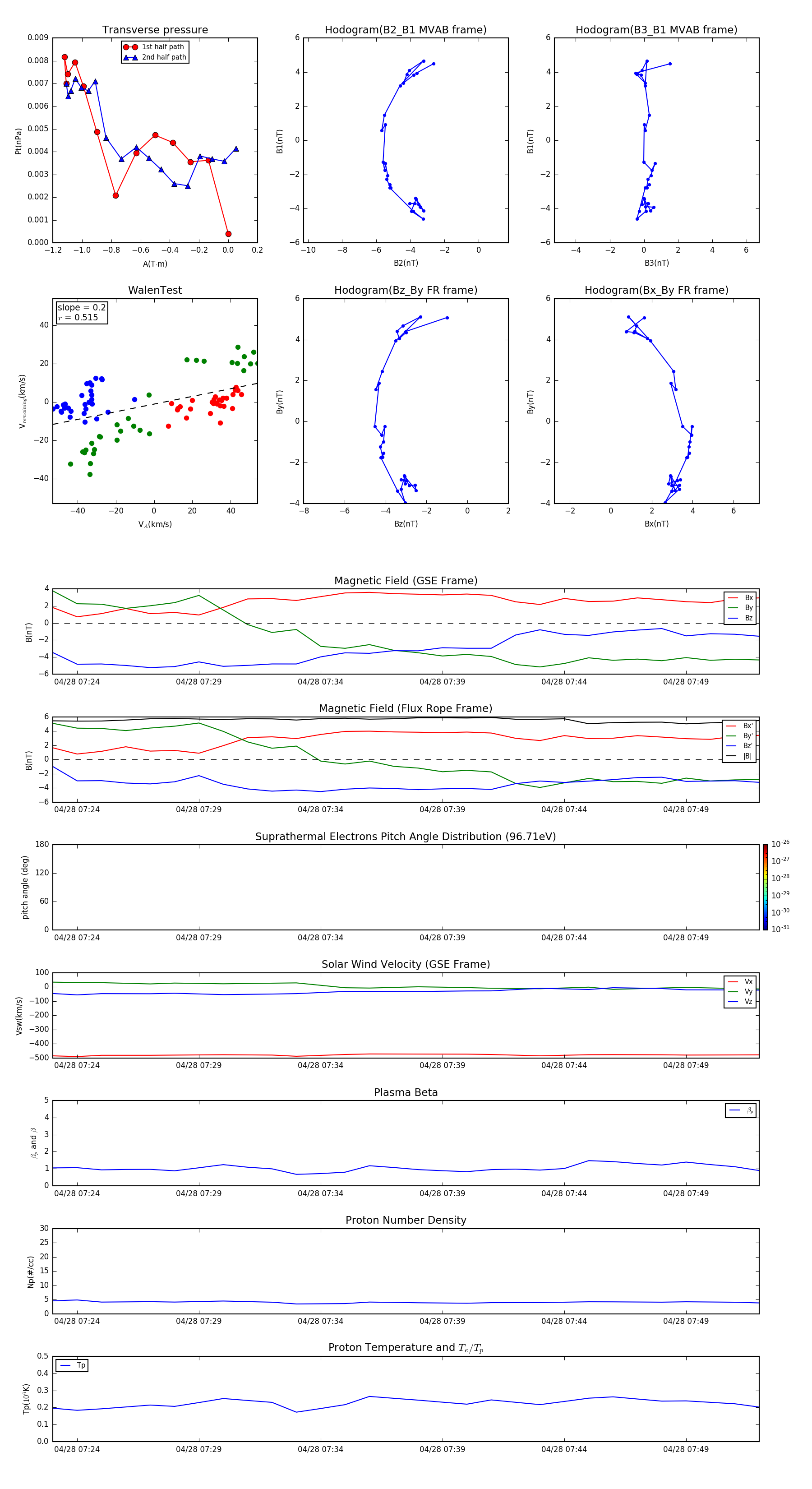Select the "Hodogram(Bx_By FR frame)" title
This screenshot has width=812, height=1489.
pos(656,290)
